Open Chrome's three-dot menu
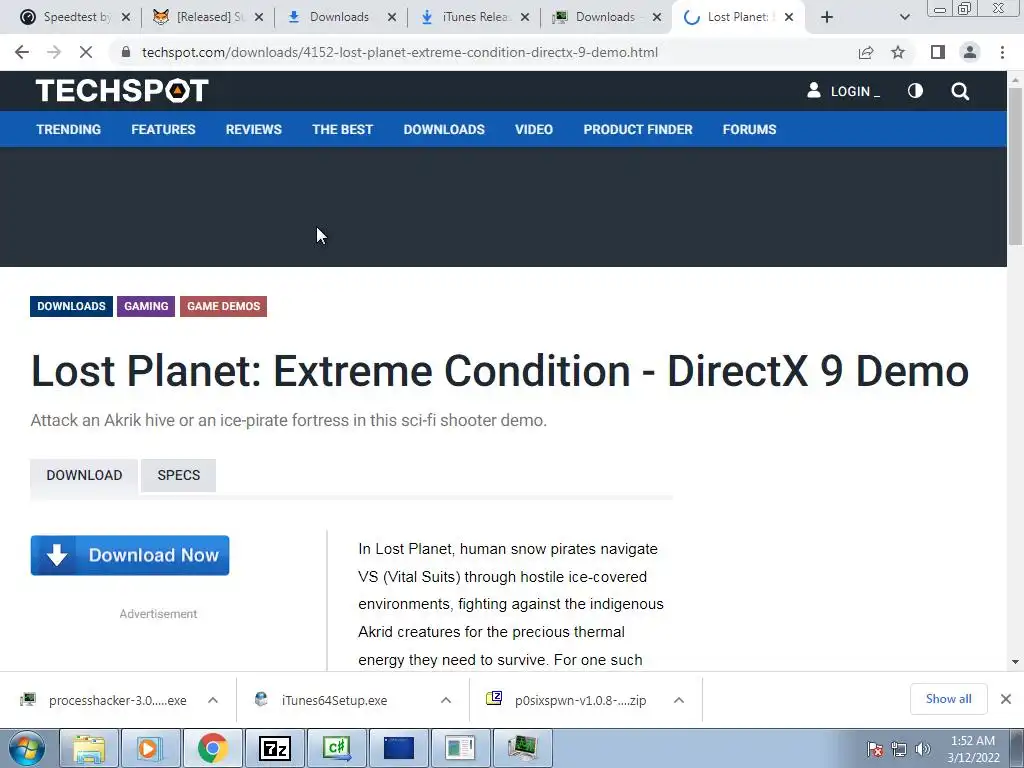Viewport: 1024px width, 768px height. pyautogui.click(x=1002, y=52)
